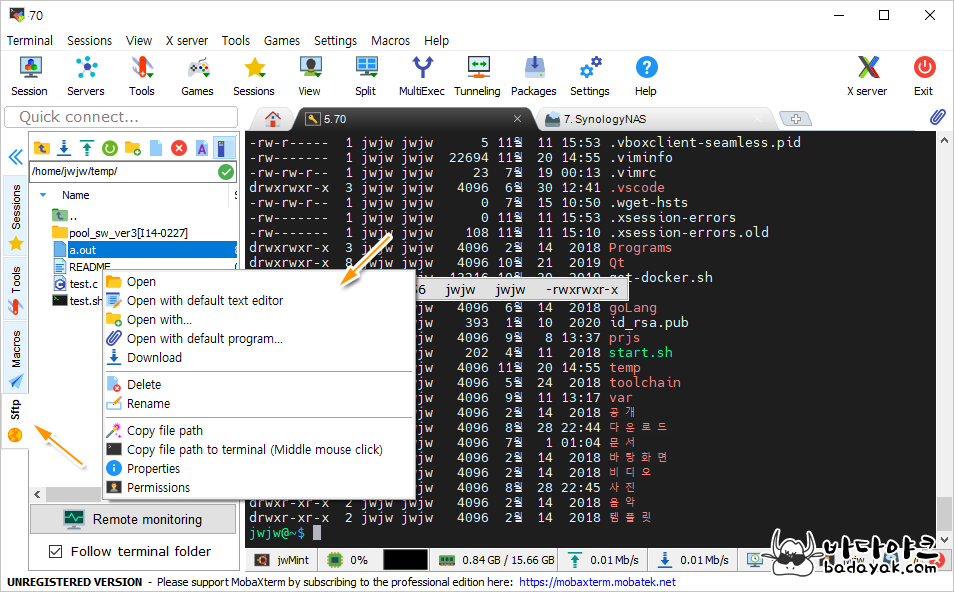The width and height of the screenshot is (954, 592).
Task: Choose Copy file path to terminal
Action: click(x=259, y=450)
